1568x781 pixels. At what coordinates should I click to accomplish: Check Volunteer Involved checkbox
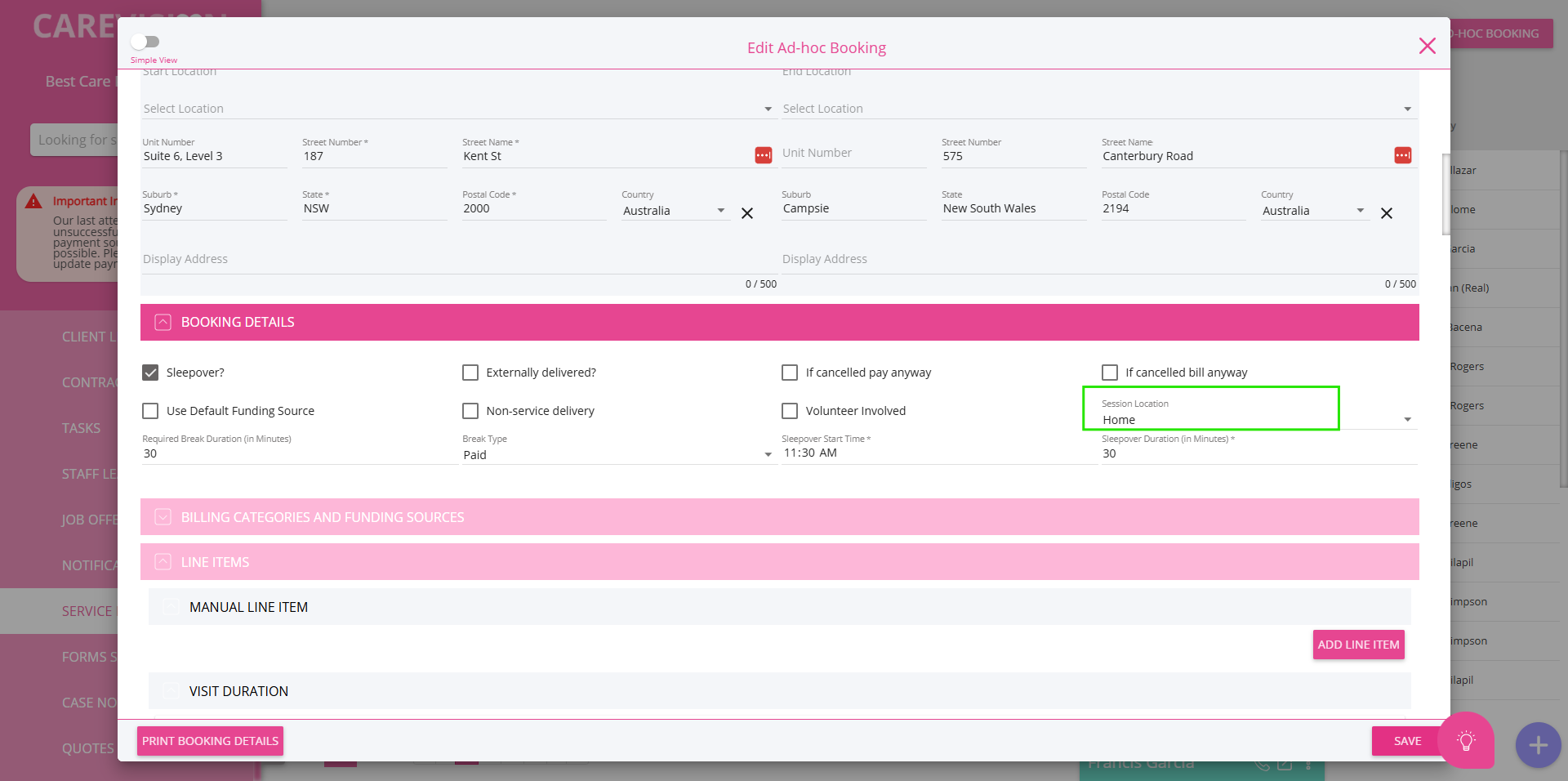click(x=790, y=411)
